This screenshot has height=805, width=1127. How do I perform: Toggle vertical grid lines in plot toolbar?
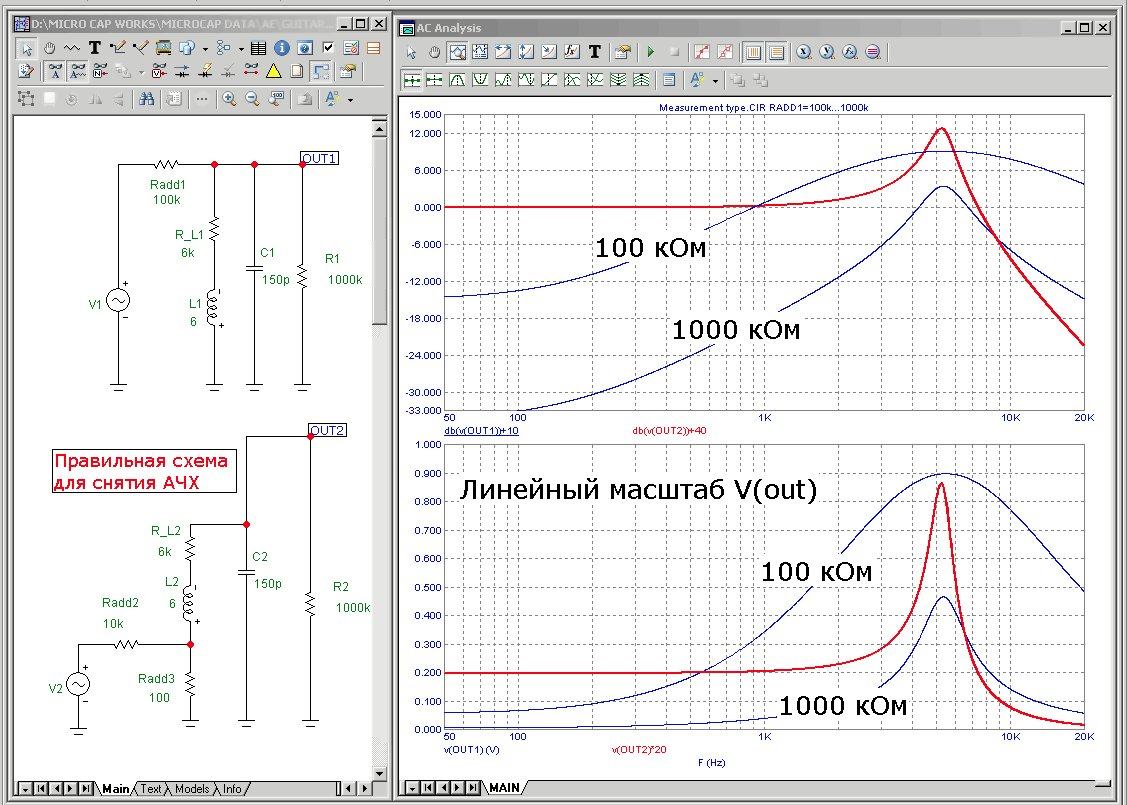(x=753, y=52)
